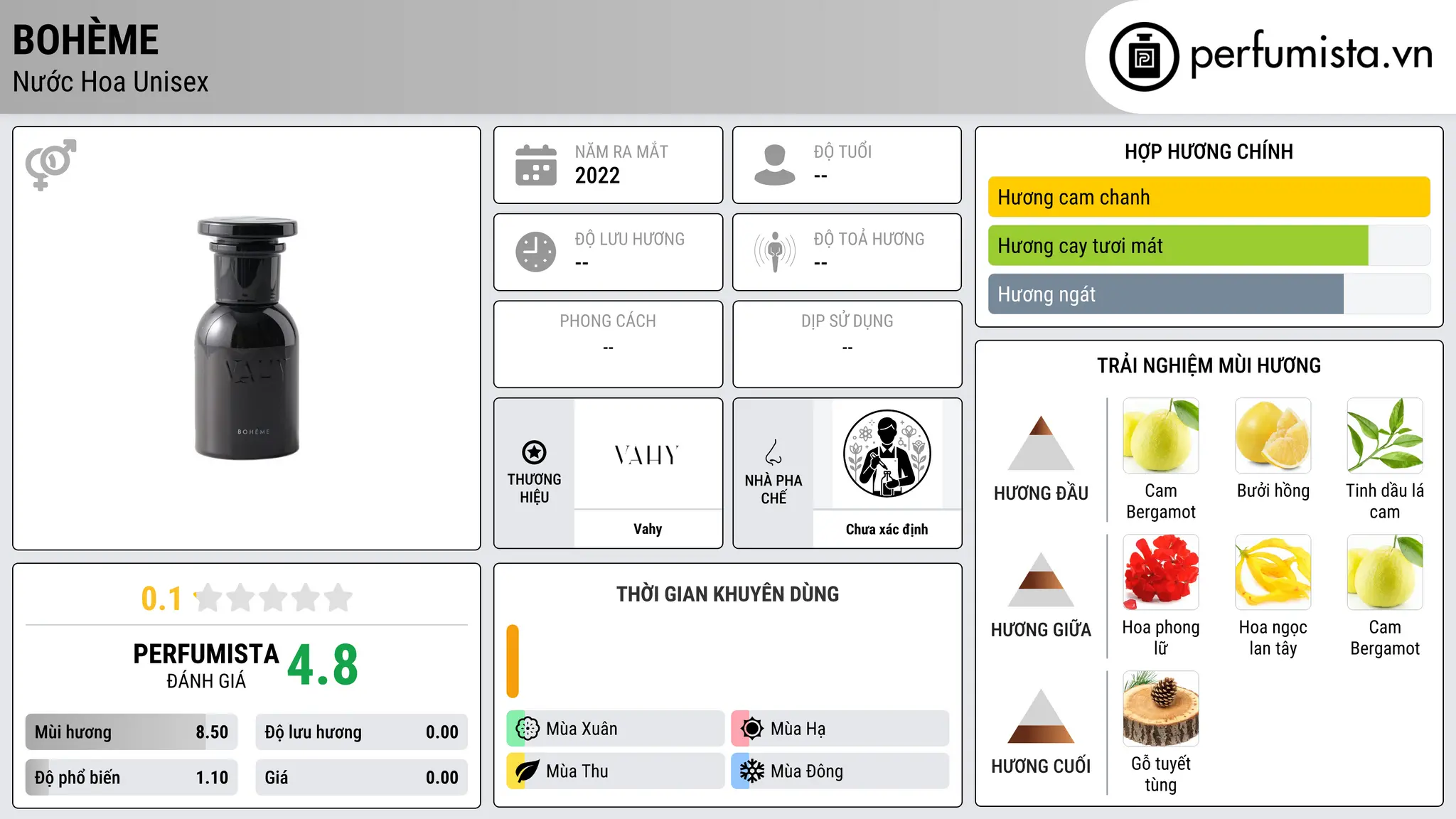Click the HỢP HƯƠNG CHÍNH heading
The height and width of the screenshot is (819, 1456).
(1209, 151)
